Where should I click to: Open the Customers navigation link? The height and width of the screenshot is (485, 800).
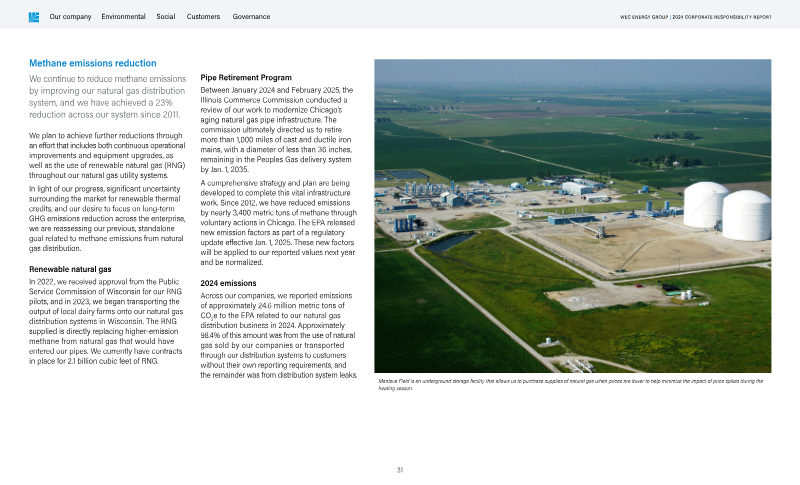tap(203, 17)
